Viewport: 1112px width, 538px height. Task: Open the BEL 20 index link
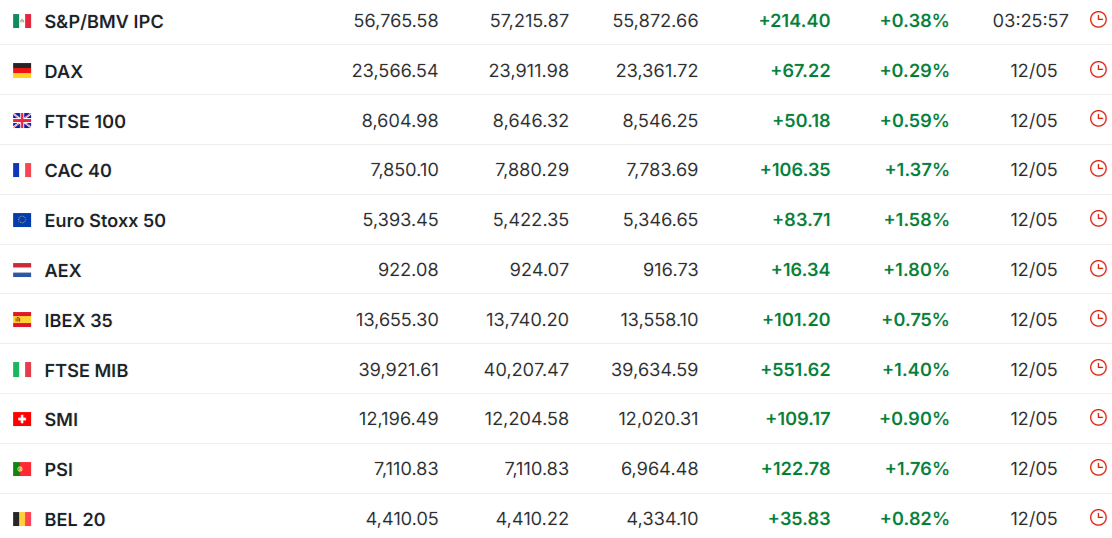(74, 520)
